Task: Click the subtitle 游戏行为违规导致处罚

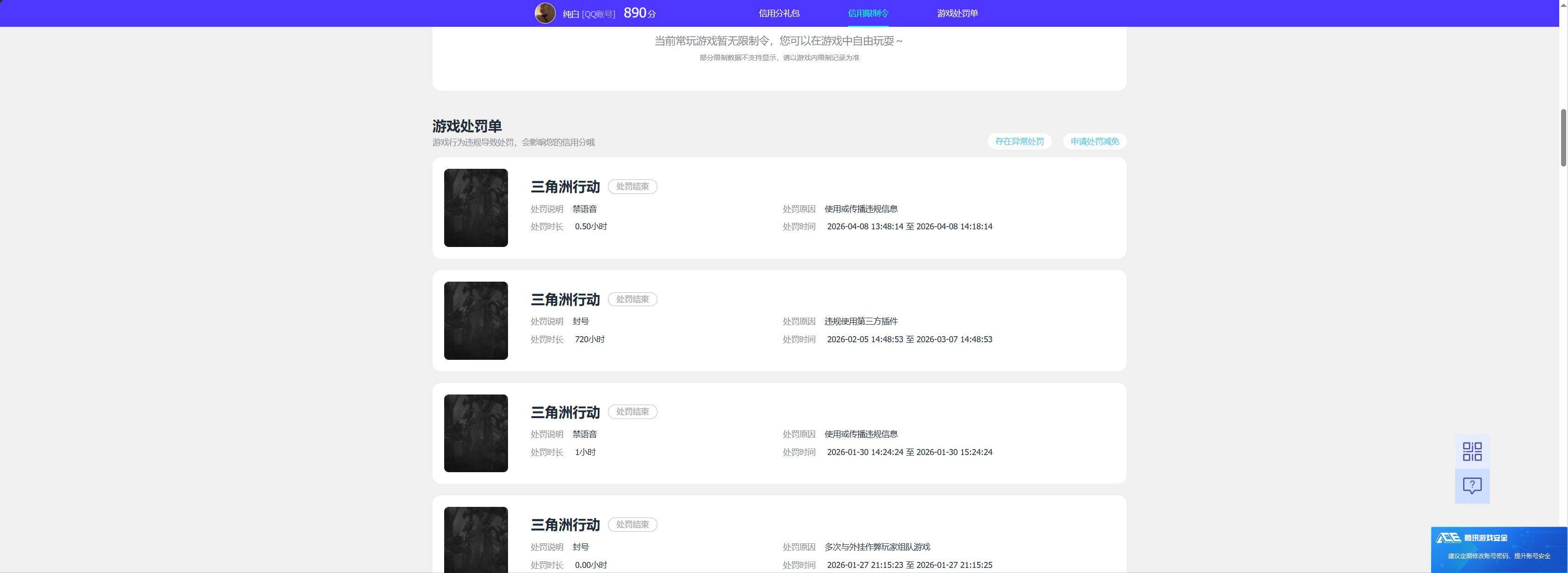Action: click(x=513, y=142)
